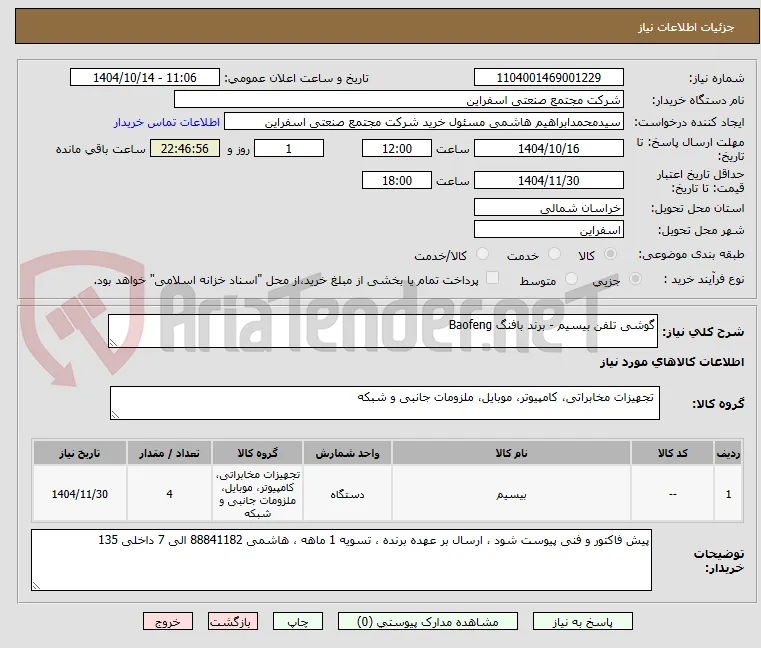Select the خدمت radio button
Viewport: 761px width, 648px height.
[x=554, y=254]
